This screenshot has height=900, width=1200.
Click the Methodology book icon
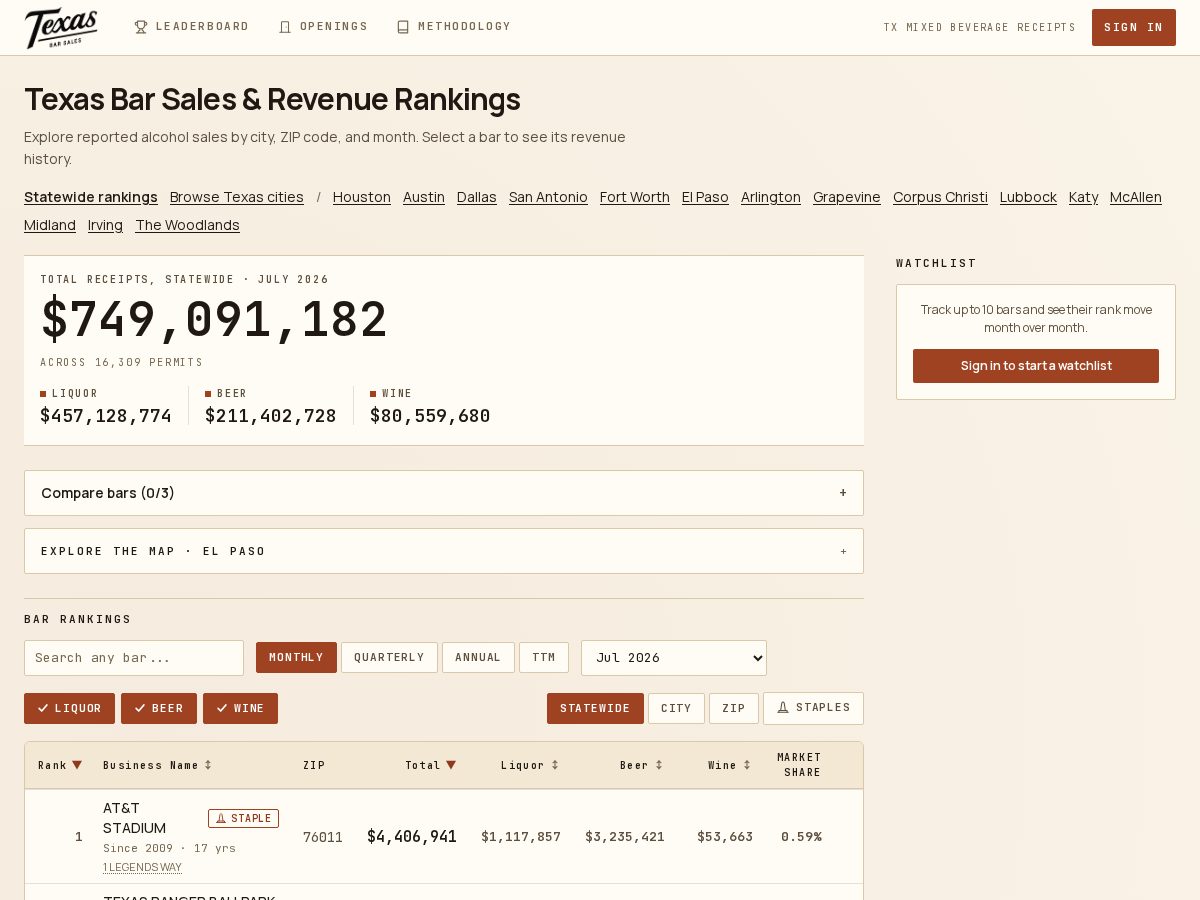pos(403,27)
